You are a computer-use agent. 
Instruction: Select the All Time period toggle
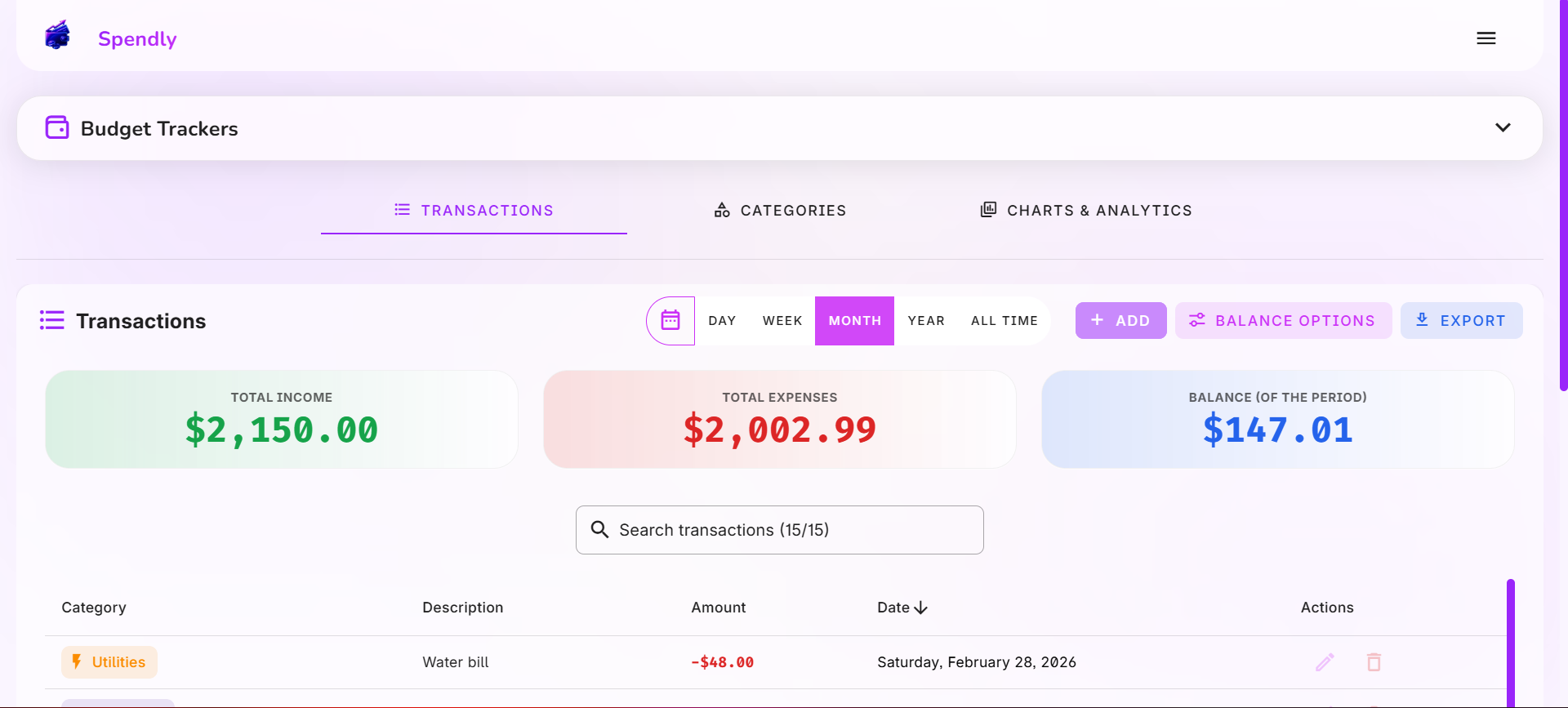tap(1004, 321)
